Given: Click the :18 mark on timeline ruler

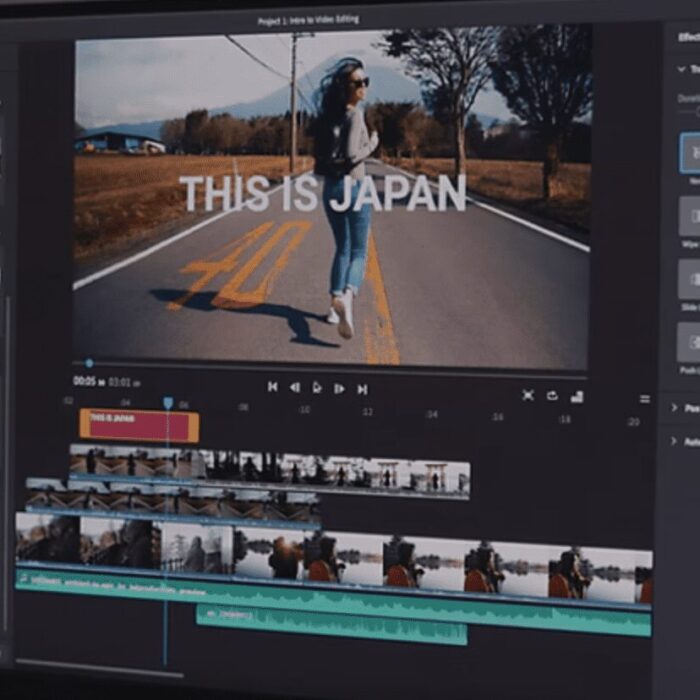Looking at the screenshot, I should (565, 419).
